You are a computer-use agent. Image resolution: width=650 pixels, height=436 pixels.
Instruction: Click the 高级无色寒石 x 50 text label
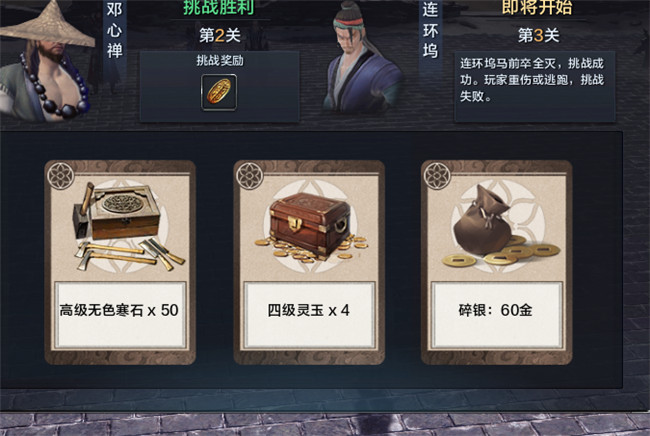[x=119, y=310]
